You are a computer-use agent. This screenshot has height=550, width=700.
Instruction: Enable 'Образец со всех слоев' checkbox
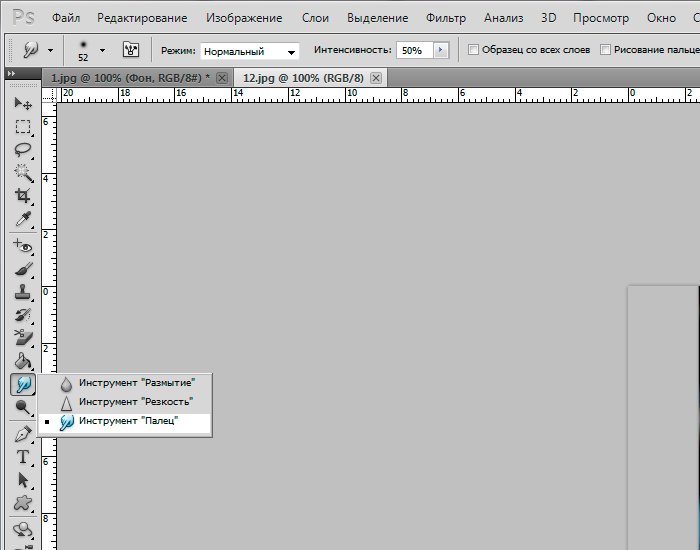click(x=474, y=50)
